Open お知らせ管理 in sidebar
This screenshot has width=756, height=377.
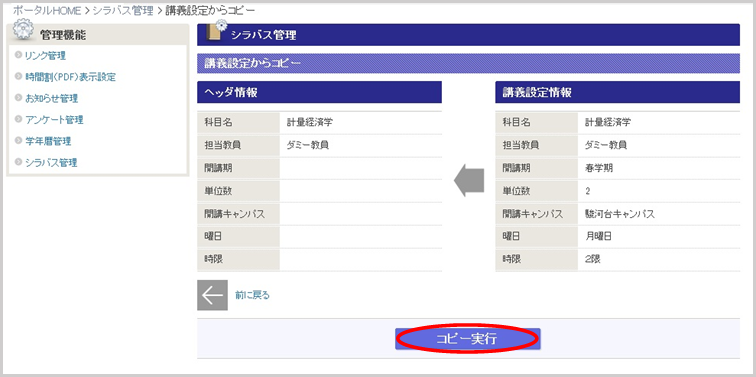52,99
